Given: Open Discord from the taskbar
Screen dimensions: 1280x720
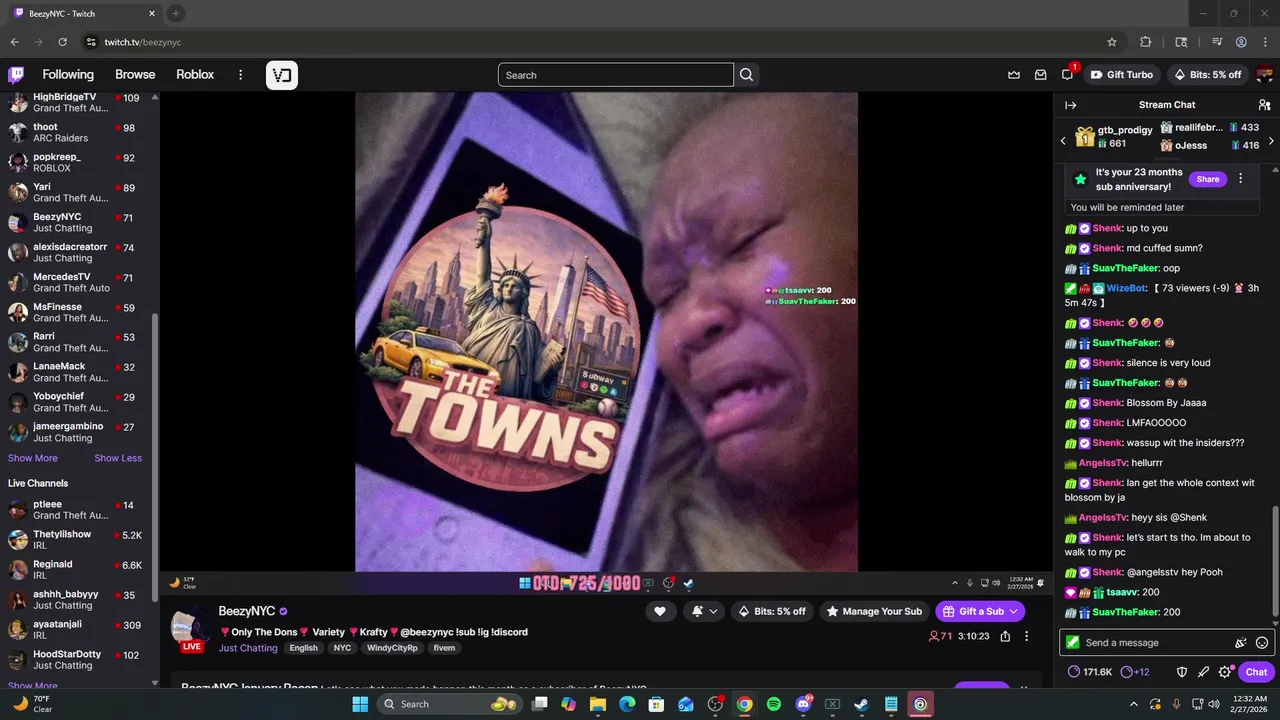Looking at the screenshot, I should (803, 704).
